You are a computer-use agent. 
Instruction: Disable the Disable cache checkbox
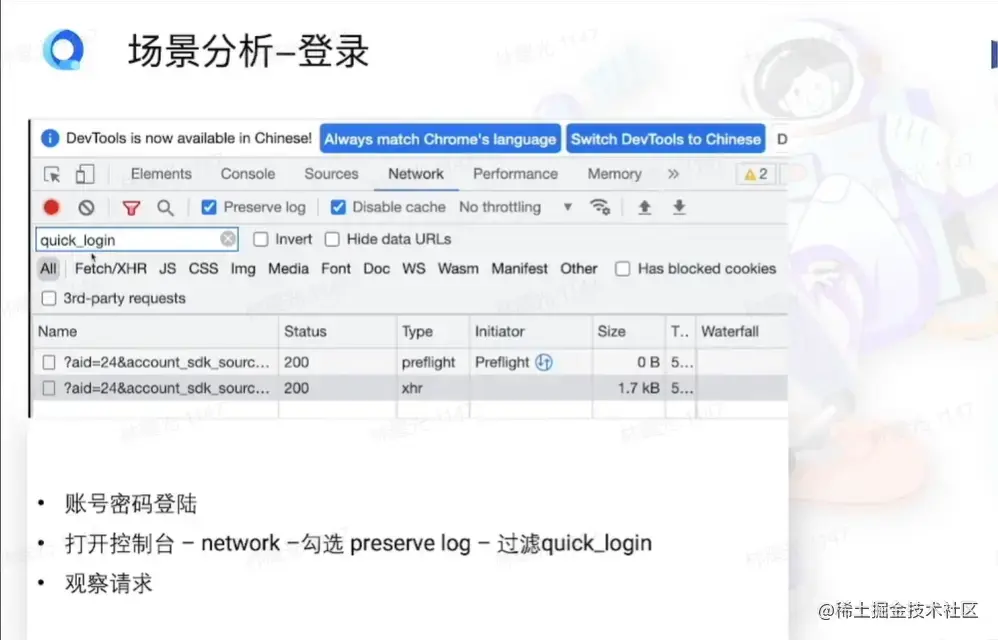click(337, 207)
